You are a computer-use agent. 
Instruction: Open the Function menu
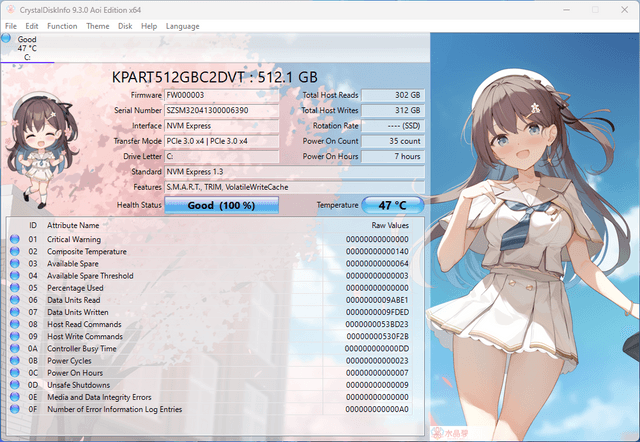(62, 26)
